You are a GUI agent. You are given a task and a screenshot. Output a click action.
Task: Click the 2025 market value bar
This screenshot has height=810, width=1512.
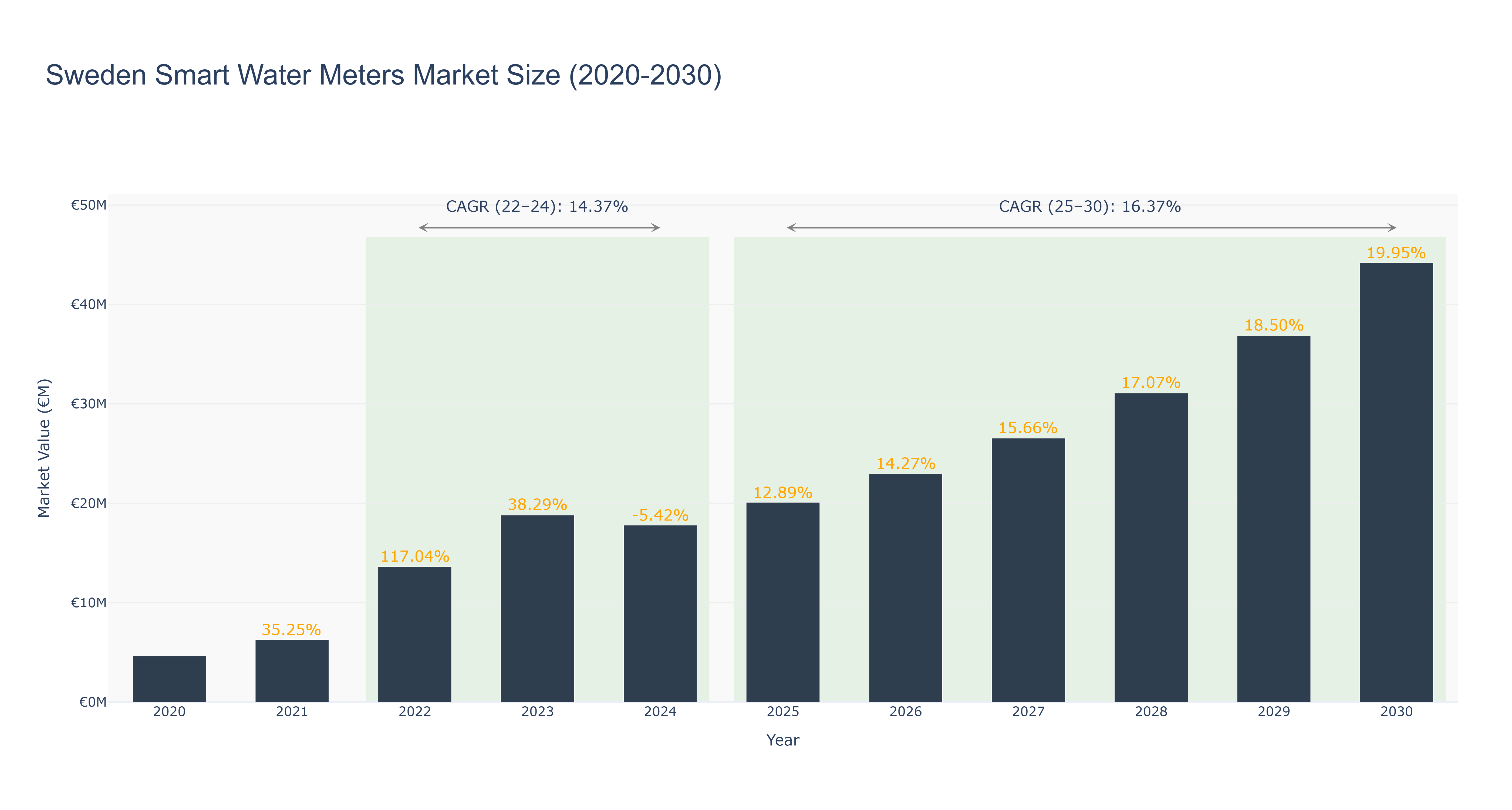[782, 602]
